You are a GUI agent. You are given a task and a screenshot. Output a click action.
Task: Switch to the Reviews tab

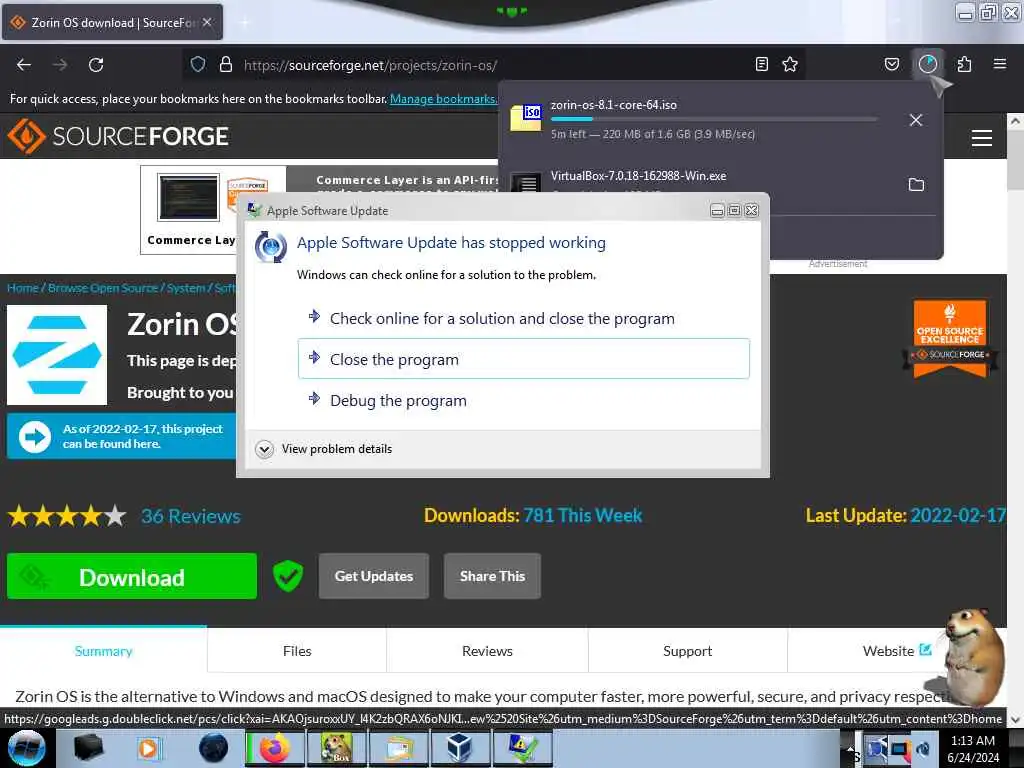(x=487, y=650)
